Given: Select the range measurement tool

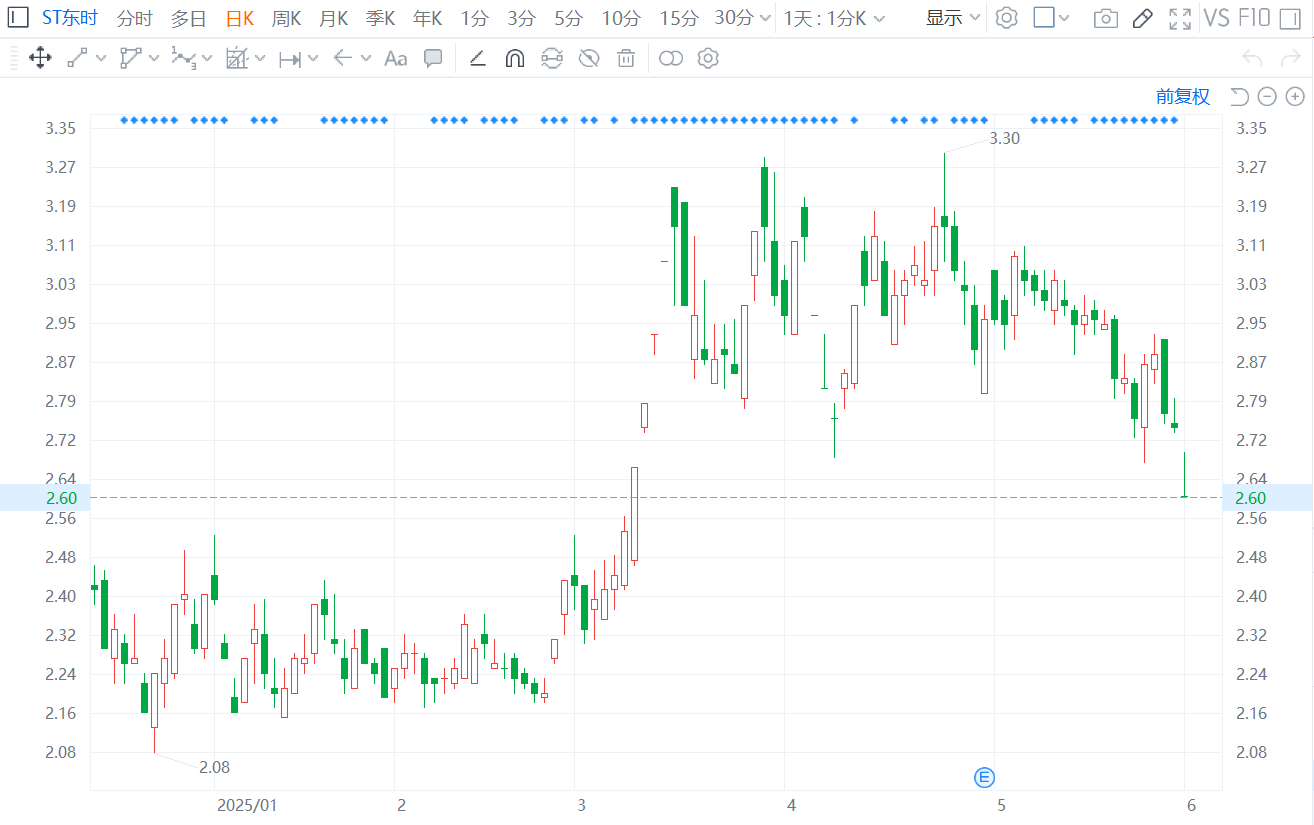Looking at the screenshot, I should (290, 59).
